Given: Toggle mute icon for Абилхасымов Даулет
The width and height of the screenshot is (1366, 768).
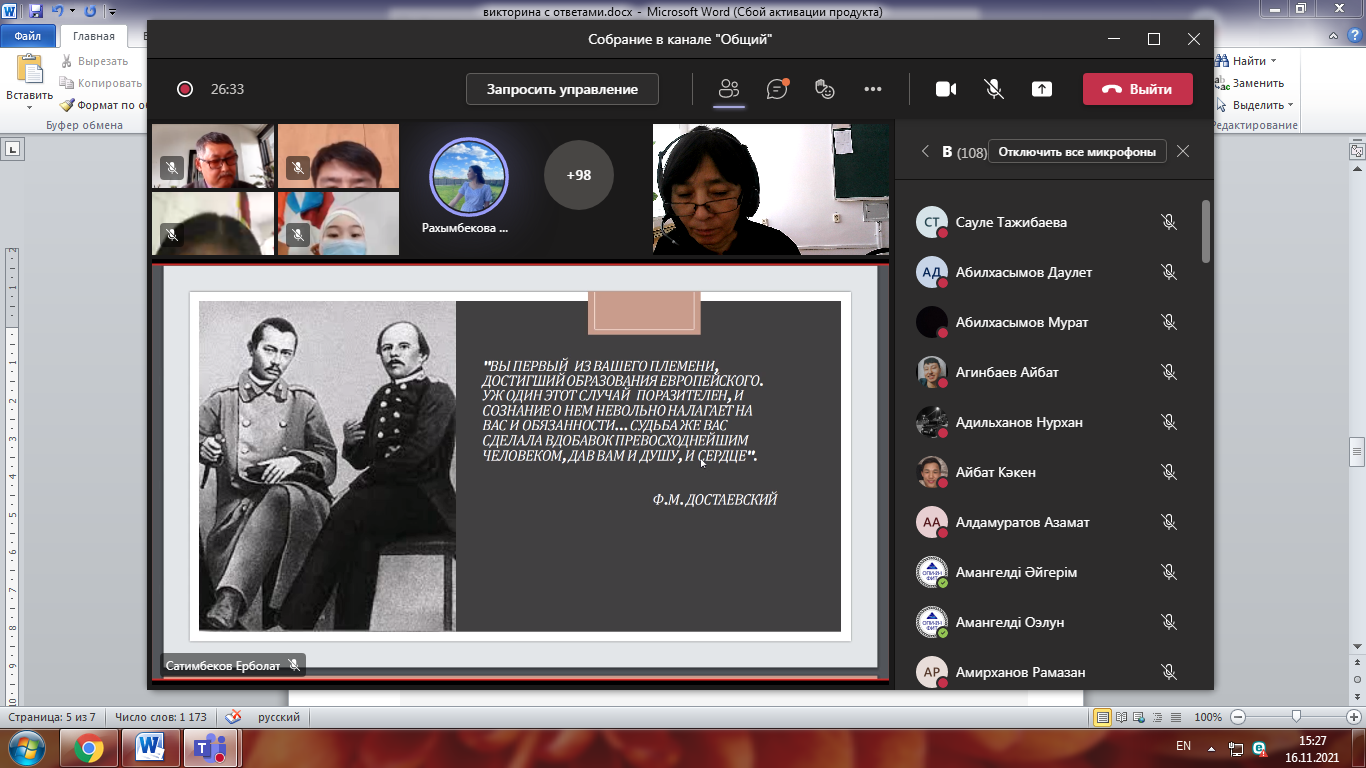Looking at the screenshot, I should click(1168, 272).
